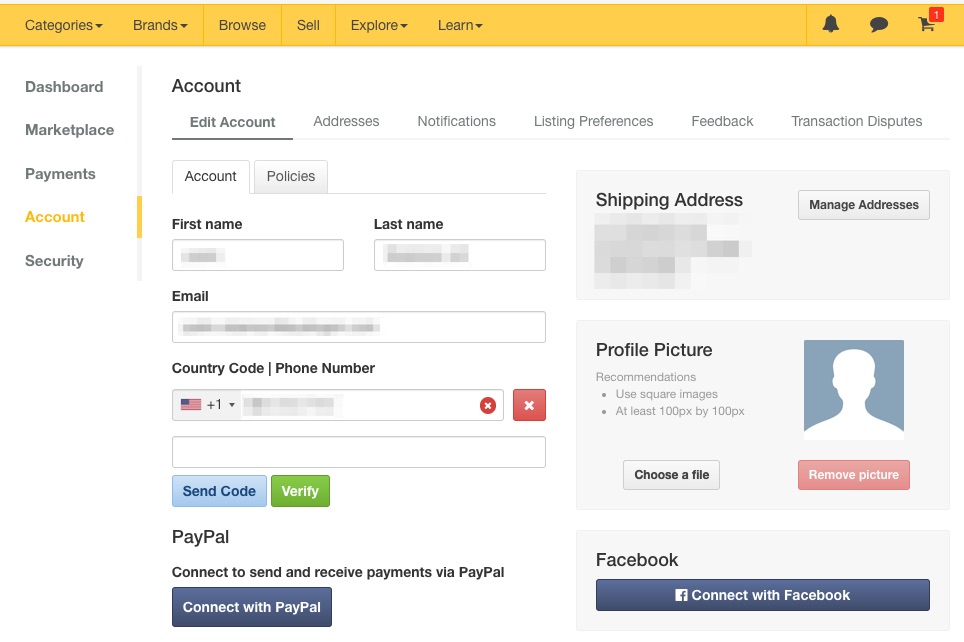Screen dimensions: 964x642
Task: Select the Account sub-tab
Action: pos(210,176)
